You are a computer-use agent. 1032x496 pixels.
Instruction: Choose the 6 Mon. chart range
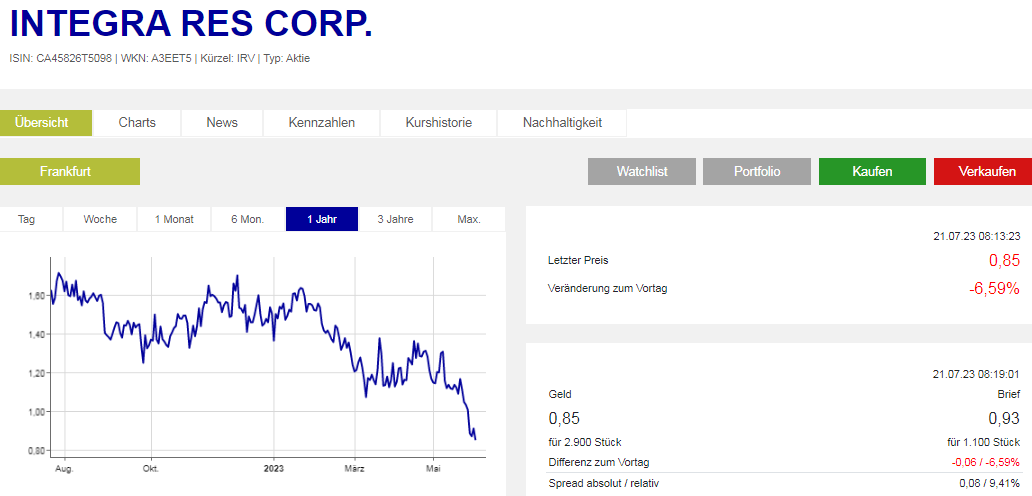pos(247,219)
